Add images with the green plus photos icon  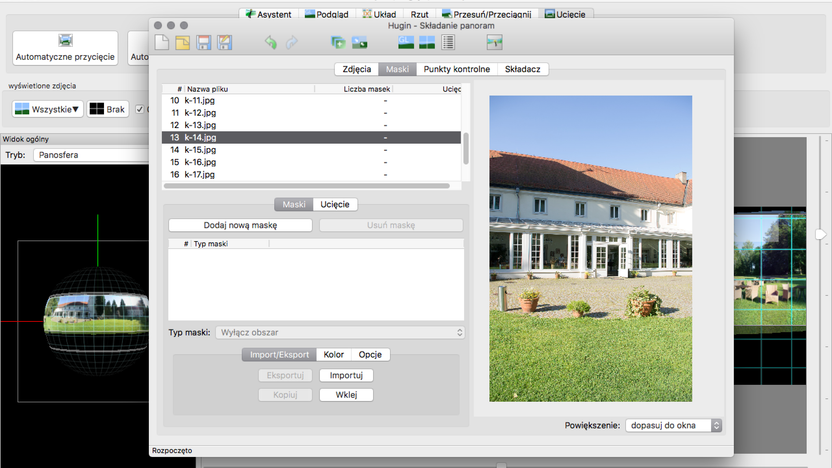(338, 42)
